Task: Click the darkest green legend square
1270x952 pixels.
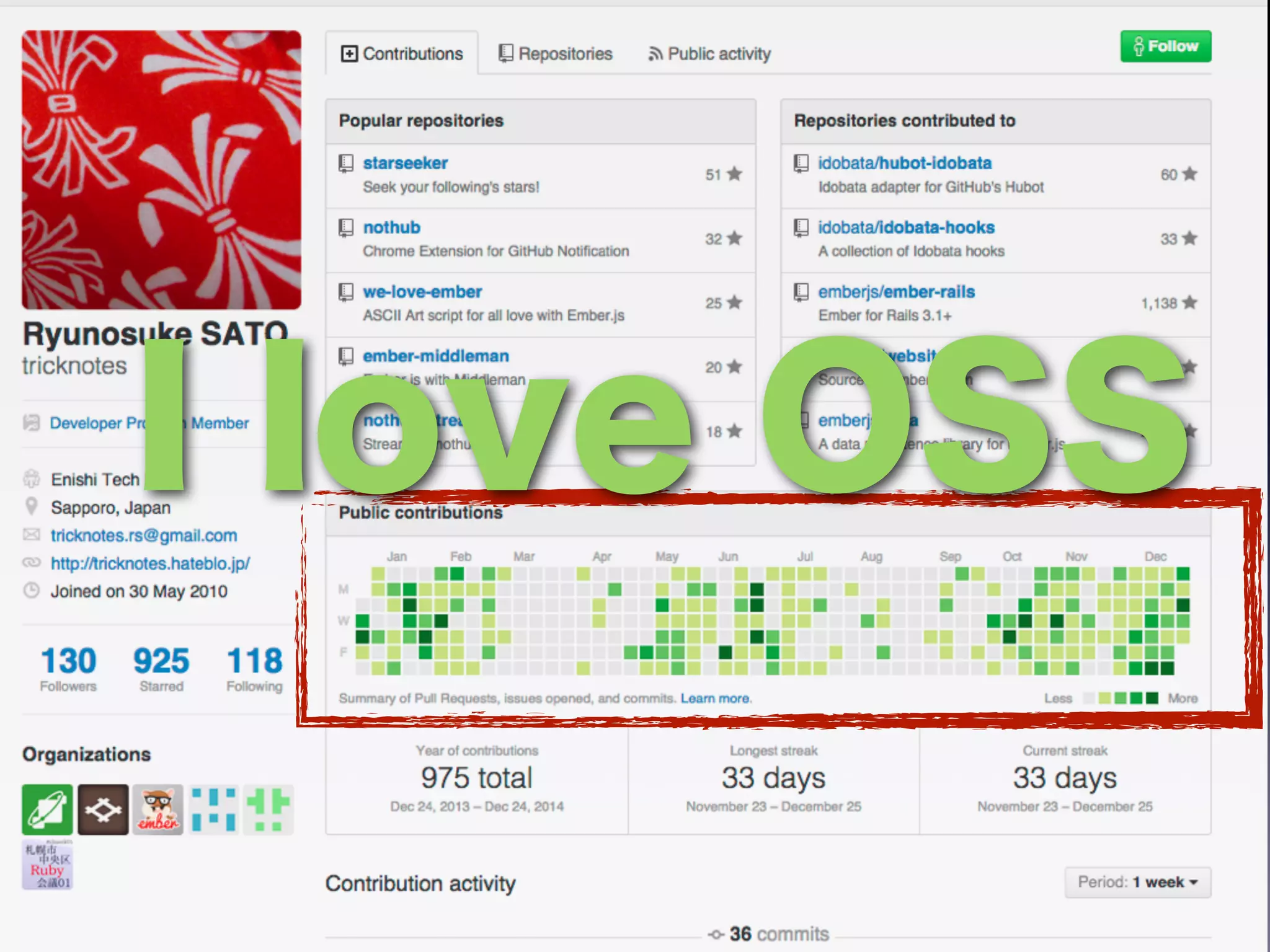Action: (1152, 699)
